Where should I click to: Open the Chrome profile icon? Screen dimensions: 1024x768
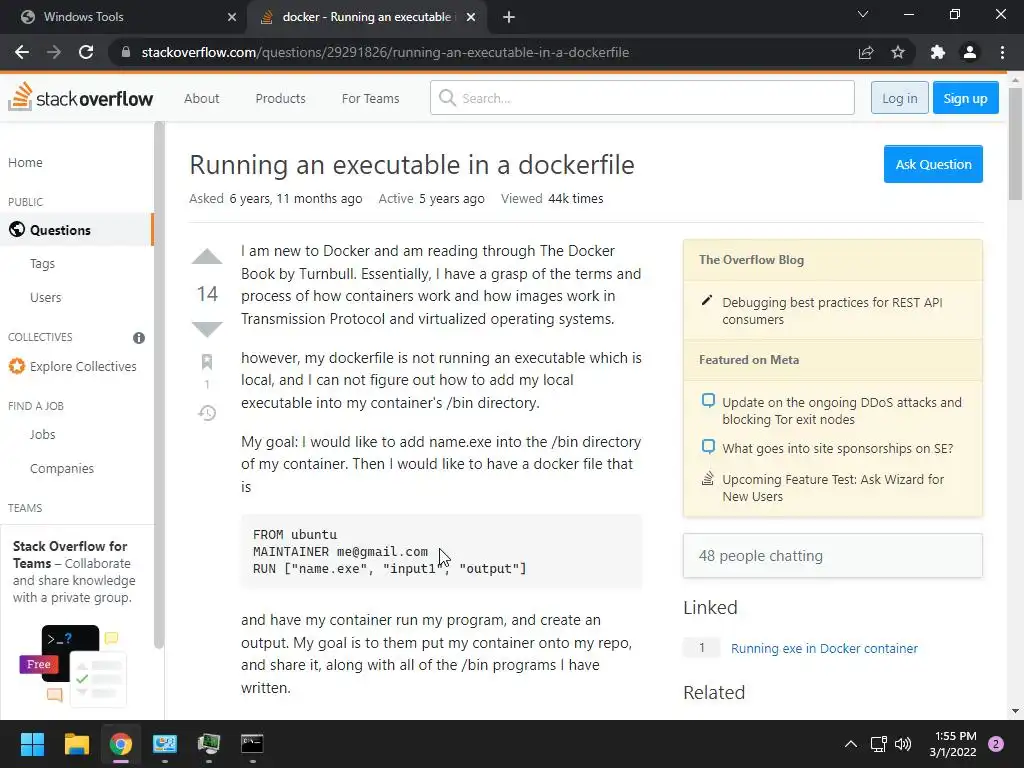click(x=970, y=52)
